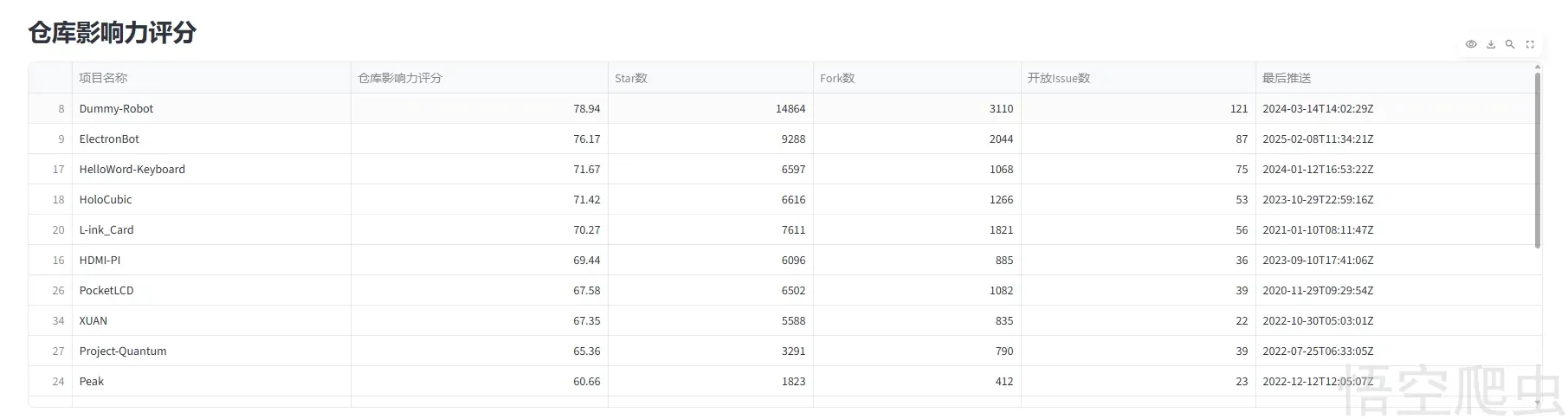Select the Dummy-Robot project name cell
Screen dimensions: 1568x419
[x=116, y=109]
